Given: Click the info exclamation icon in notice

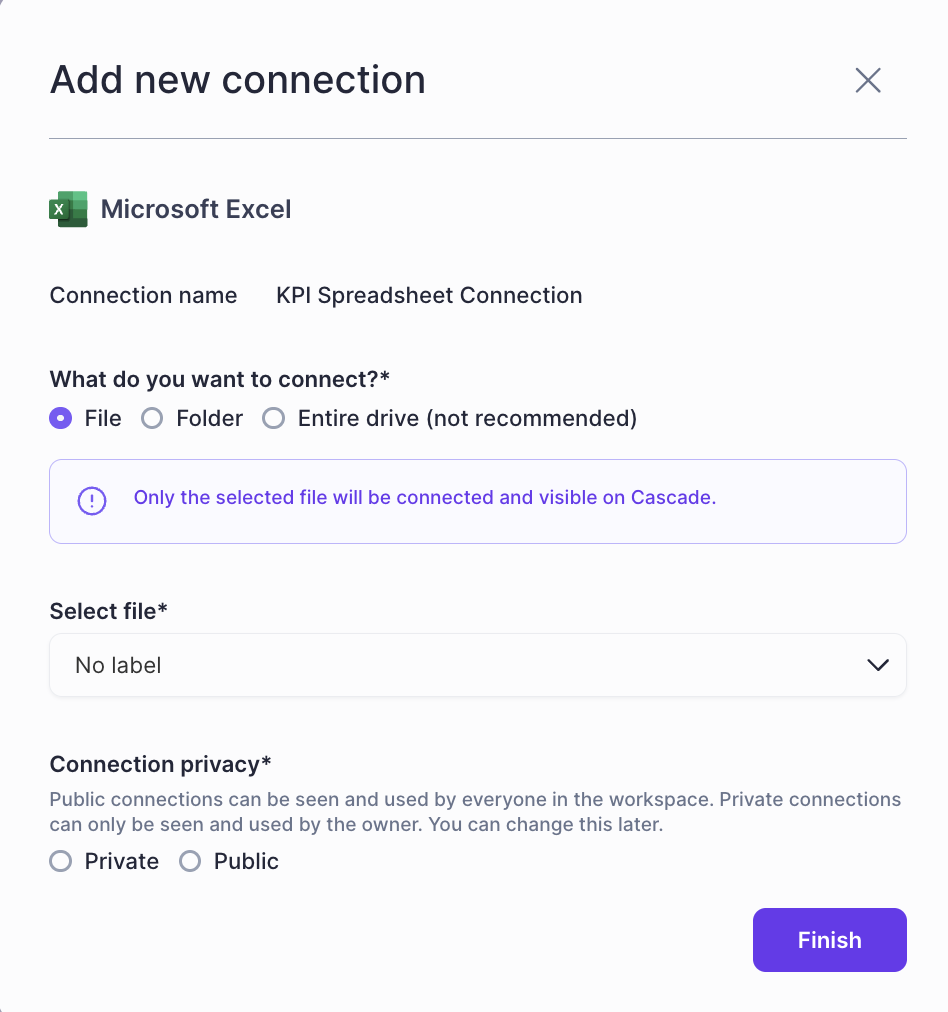Looking at the screenshot, I should click(92, 501).
